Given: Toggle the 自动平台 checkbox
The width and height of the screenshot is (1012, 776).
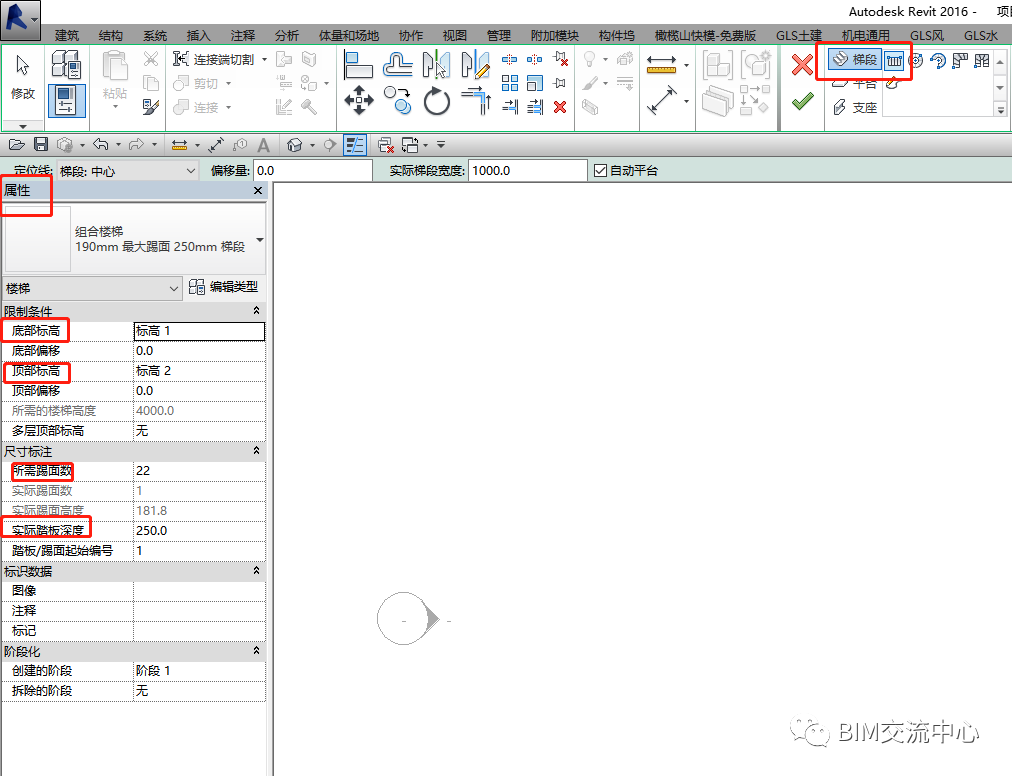Looking at the screenshot, I should click(600, 170).
